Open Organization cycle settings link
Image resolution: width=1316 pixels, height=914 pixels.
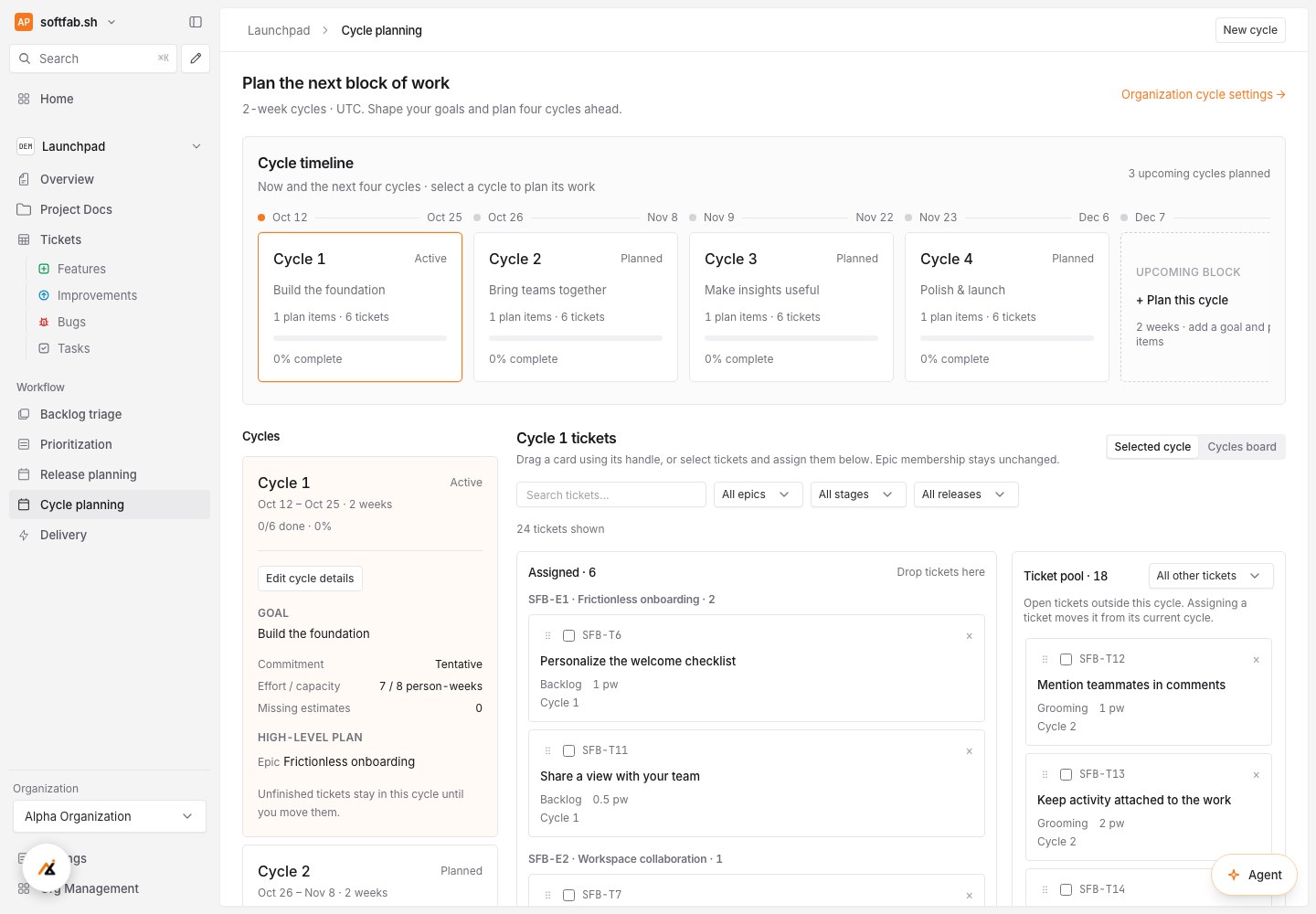1203,94
